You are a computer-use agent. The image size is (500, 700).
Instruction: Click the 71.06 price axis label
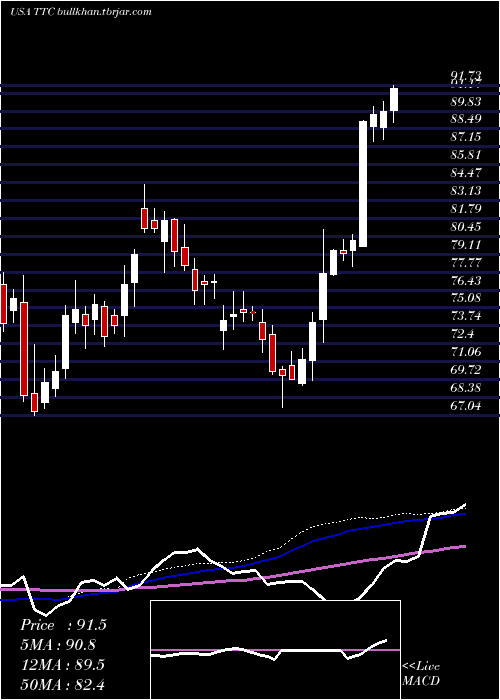(x=466, y=352)
